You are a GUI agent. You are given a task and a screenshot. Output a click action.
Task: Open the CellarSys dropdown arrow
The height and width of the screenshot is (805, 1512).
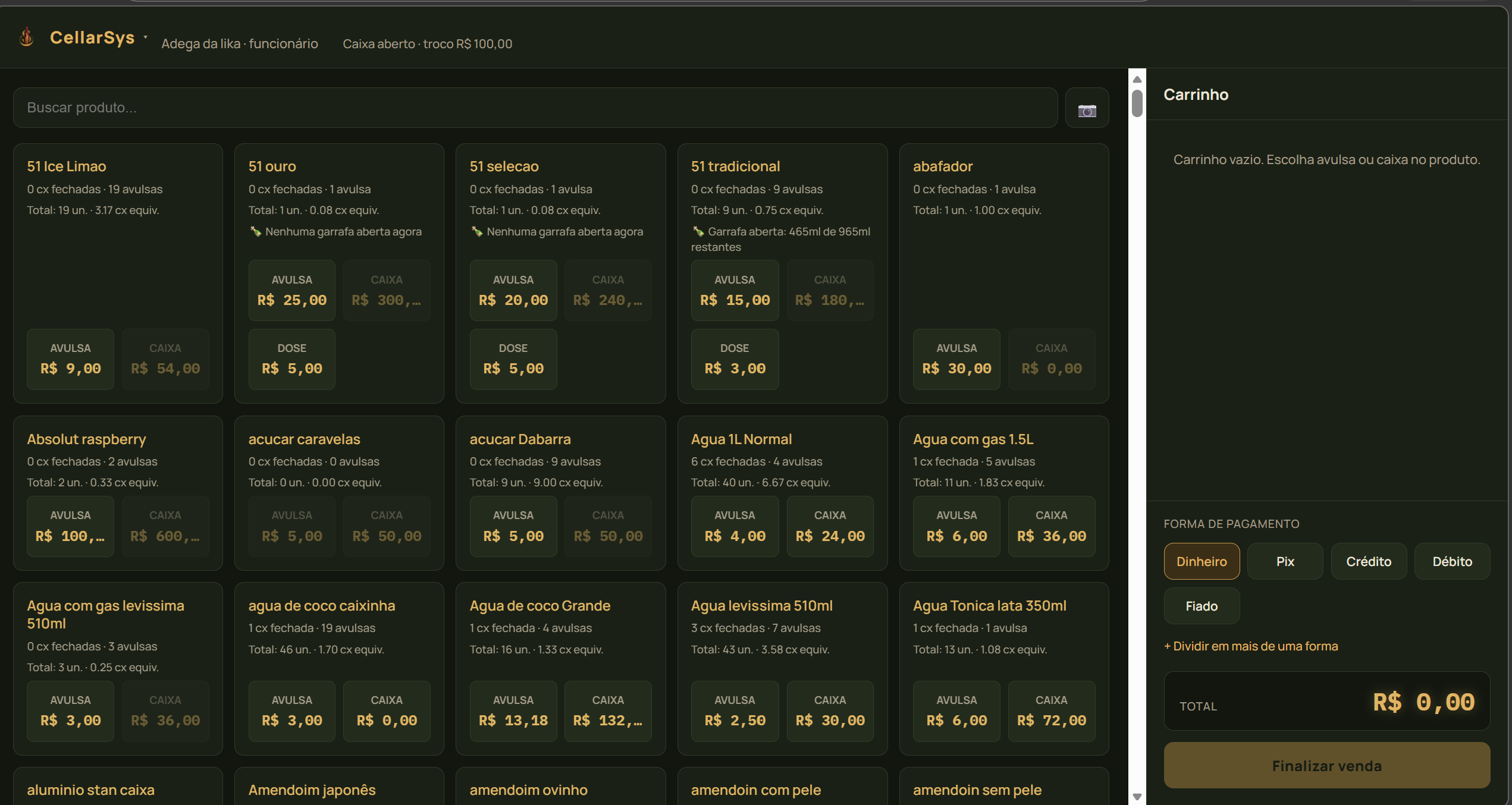click(x=145, y=37)
